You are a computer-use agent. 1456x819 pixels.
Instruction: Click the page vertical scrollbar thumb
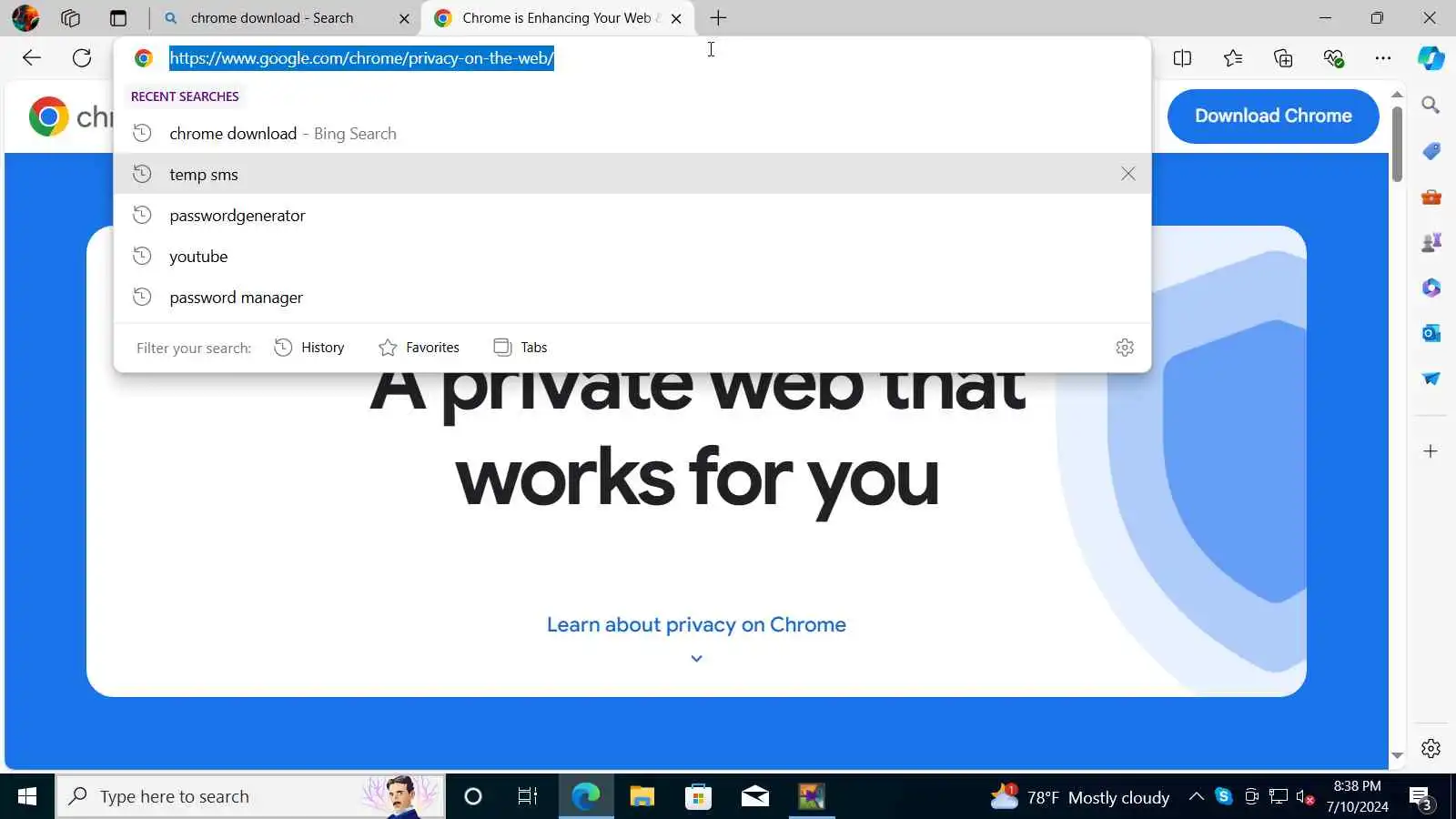1397,144
